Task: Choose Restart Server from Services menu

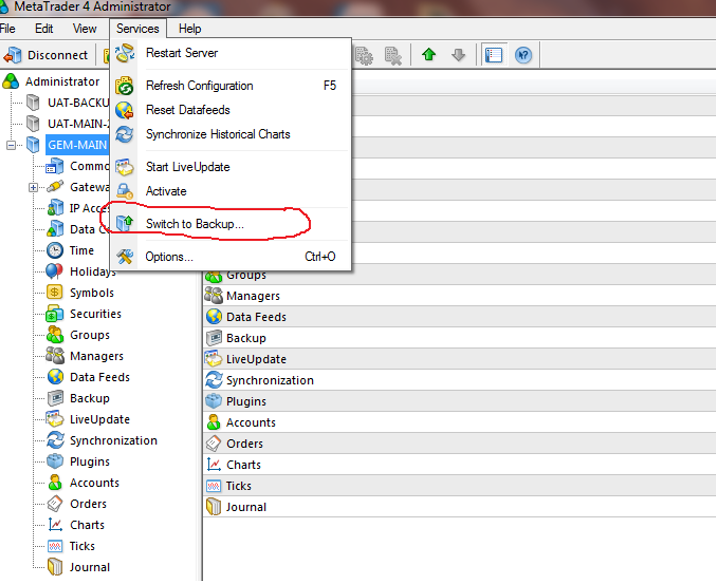Action: [x=231, y=53]
